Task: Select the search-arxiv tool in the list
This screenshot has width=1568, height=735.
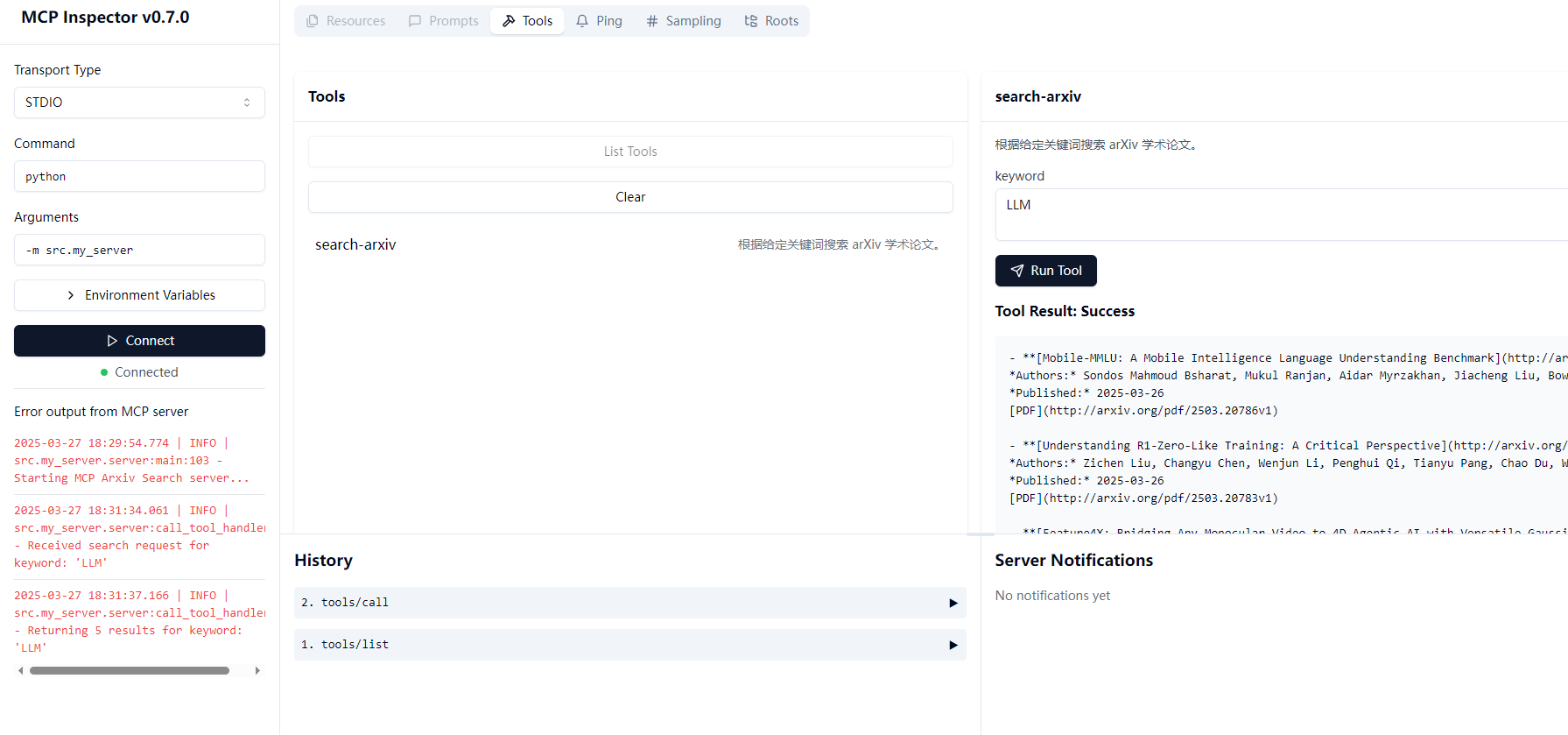Action: [x=355, y=244]
